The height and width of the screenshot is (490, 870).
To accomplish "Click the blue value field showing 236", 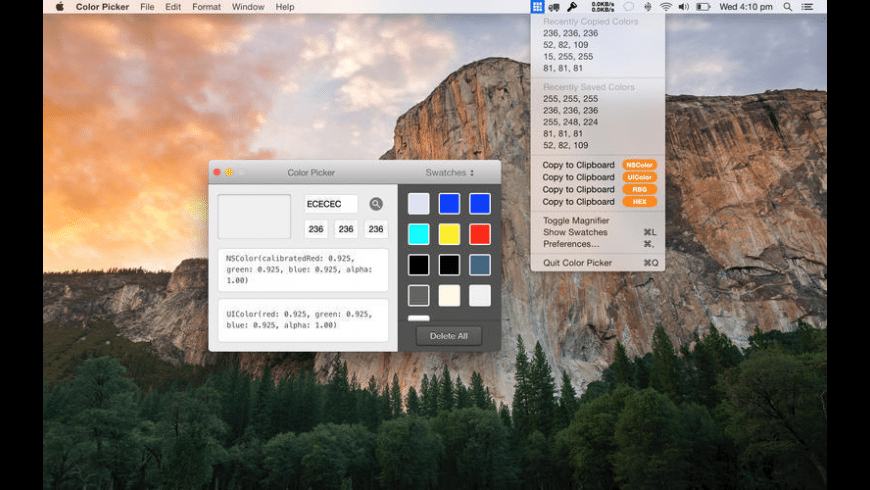I will (376, 229).
